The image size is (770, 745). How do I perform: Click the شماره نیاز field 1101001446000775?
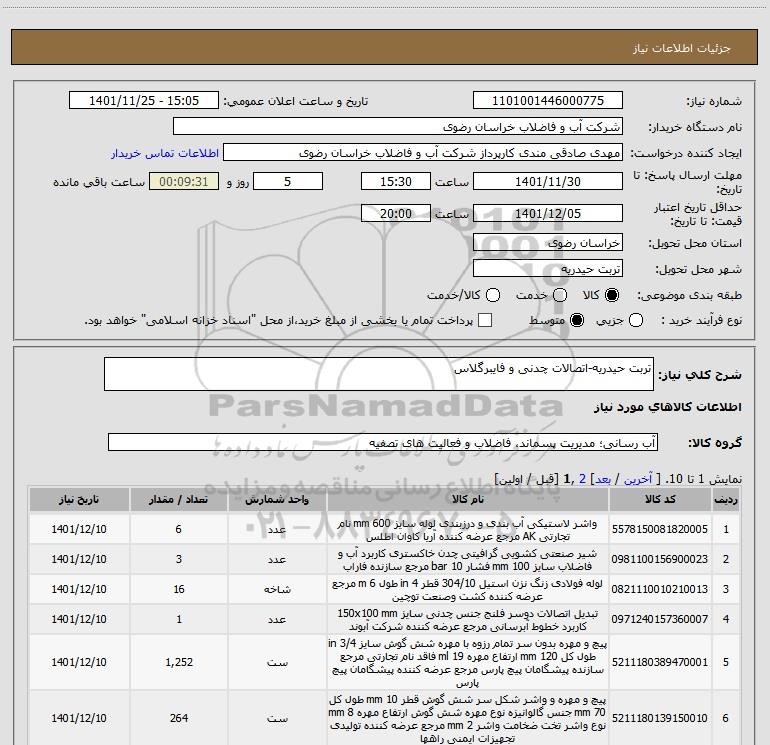point(548,101)
